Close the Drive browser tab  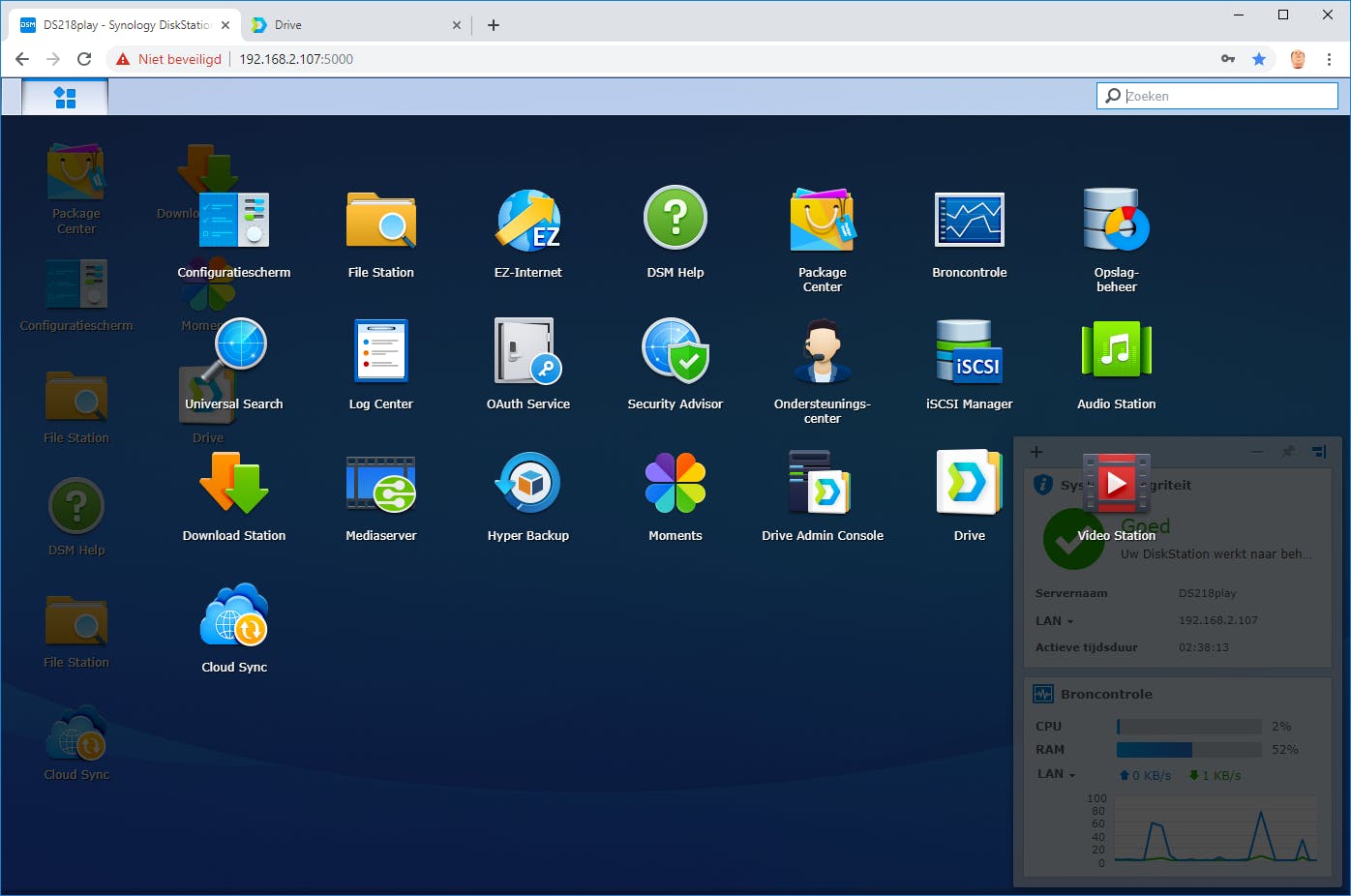457,25
